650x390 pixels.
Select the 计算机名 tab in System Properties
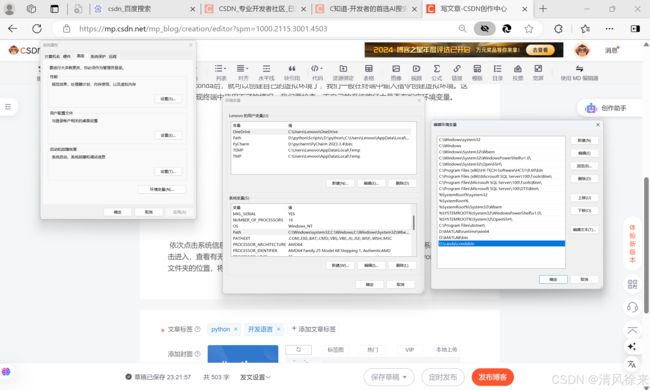tap(52, 56)
